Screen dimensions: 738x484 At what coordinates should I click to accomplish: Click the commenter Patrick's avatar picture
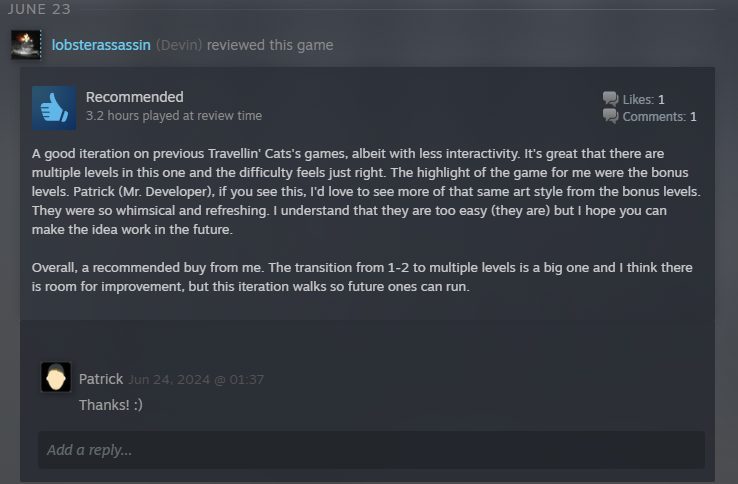56,377
